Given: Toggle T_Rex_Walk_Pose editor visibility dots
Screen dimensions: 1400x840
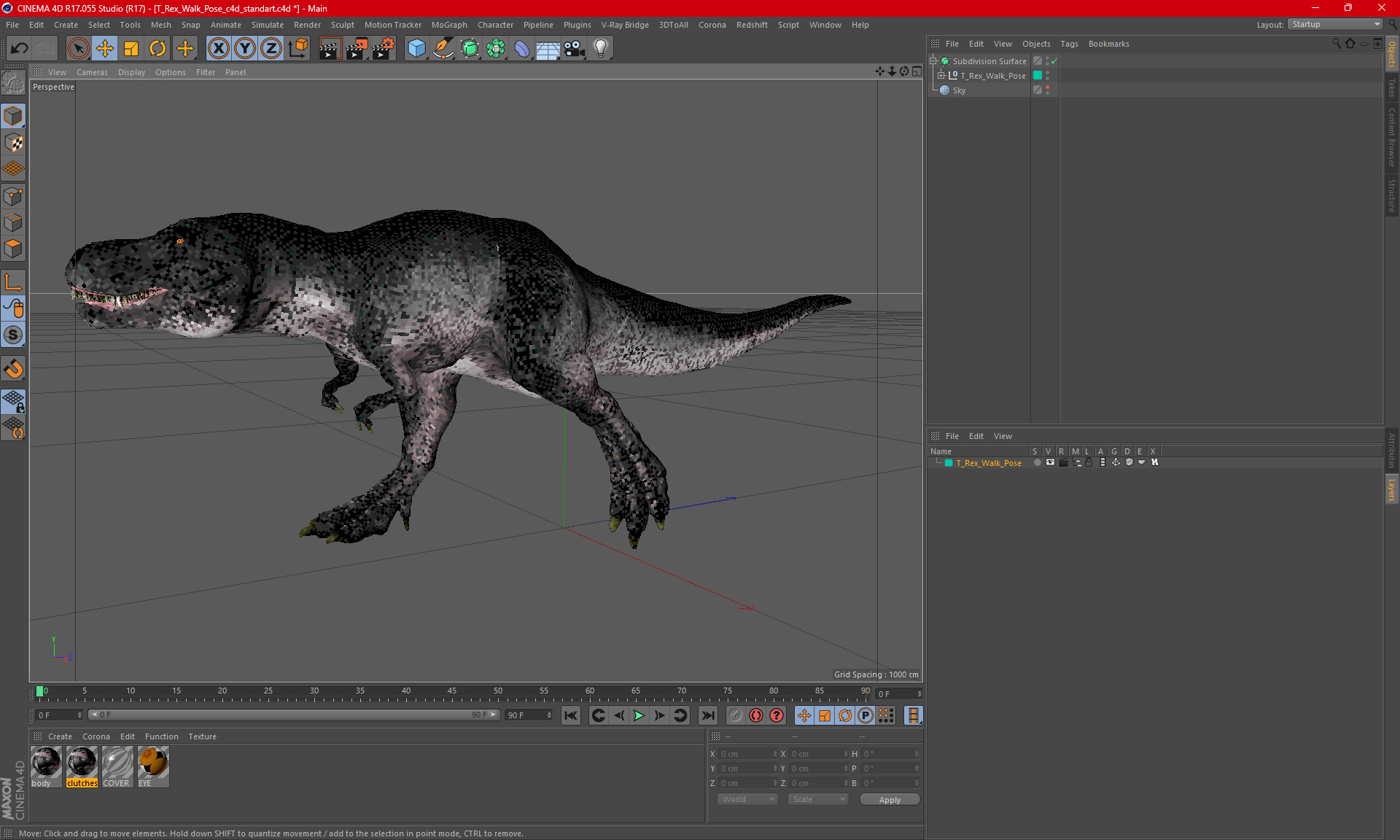Looking at the screenshot, I should (1048, 76).
